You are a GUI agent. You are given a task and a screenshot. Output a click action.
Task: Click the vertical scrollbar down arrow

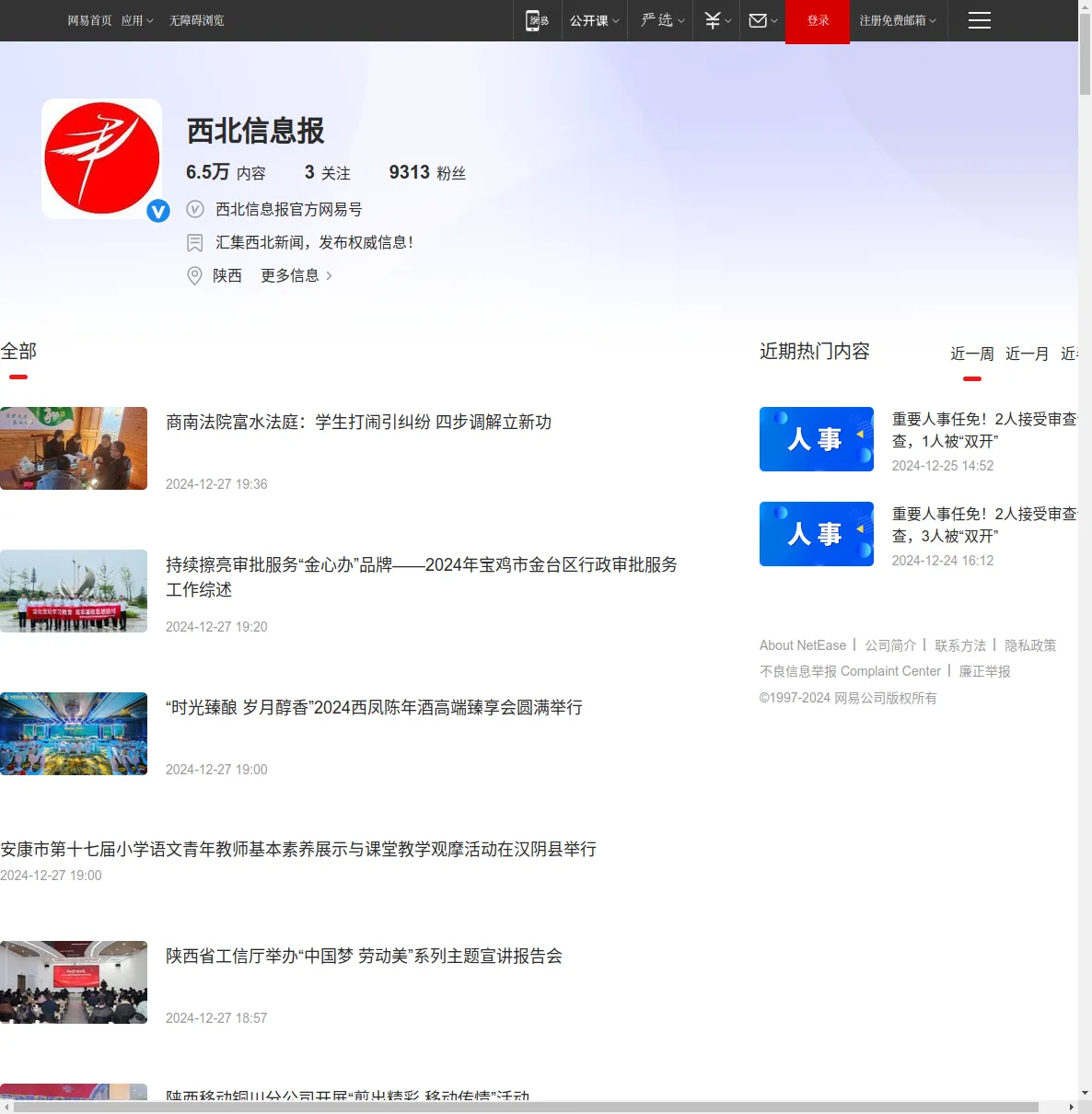1085,1093
